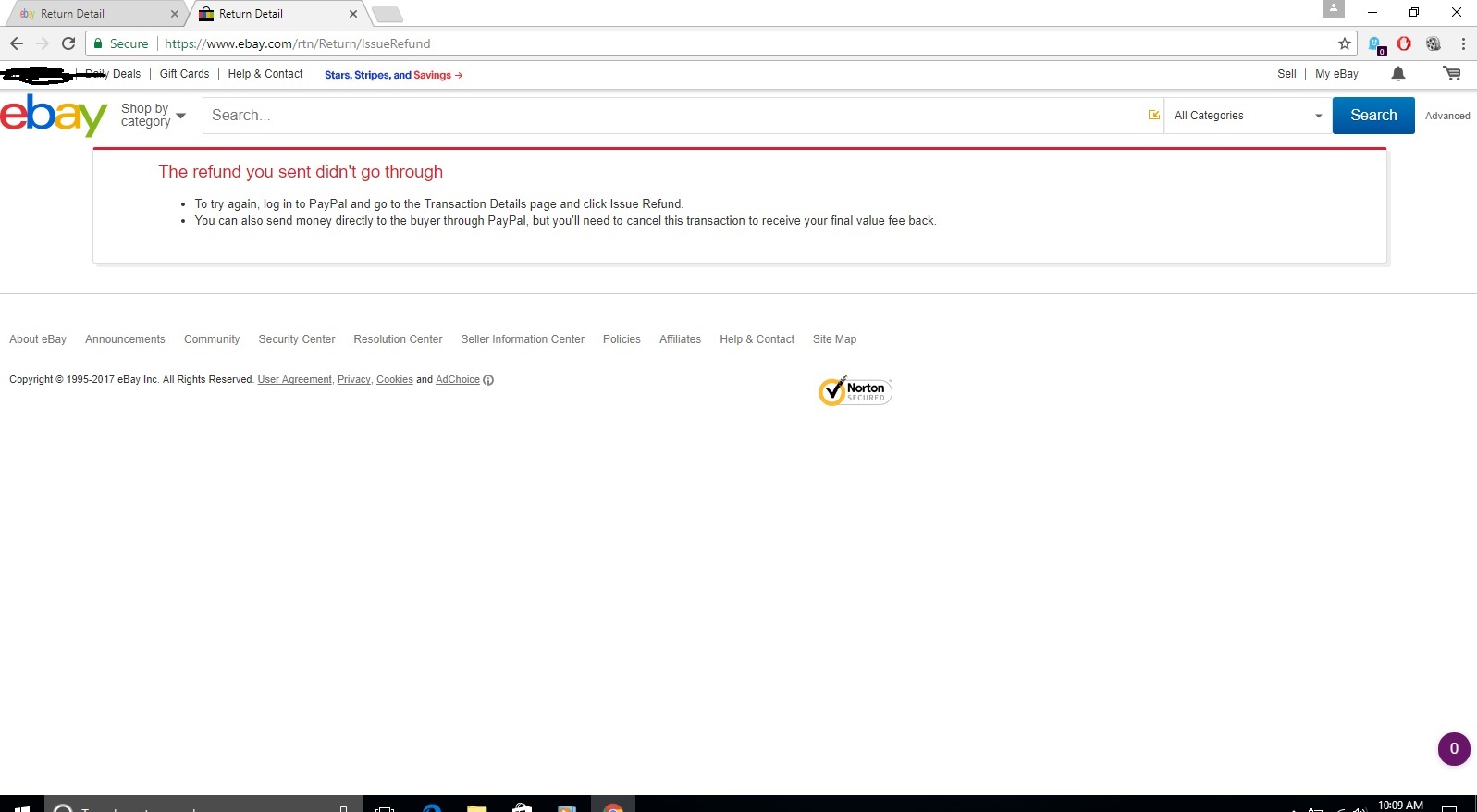Open the Community footer link

click(212, 339)
